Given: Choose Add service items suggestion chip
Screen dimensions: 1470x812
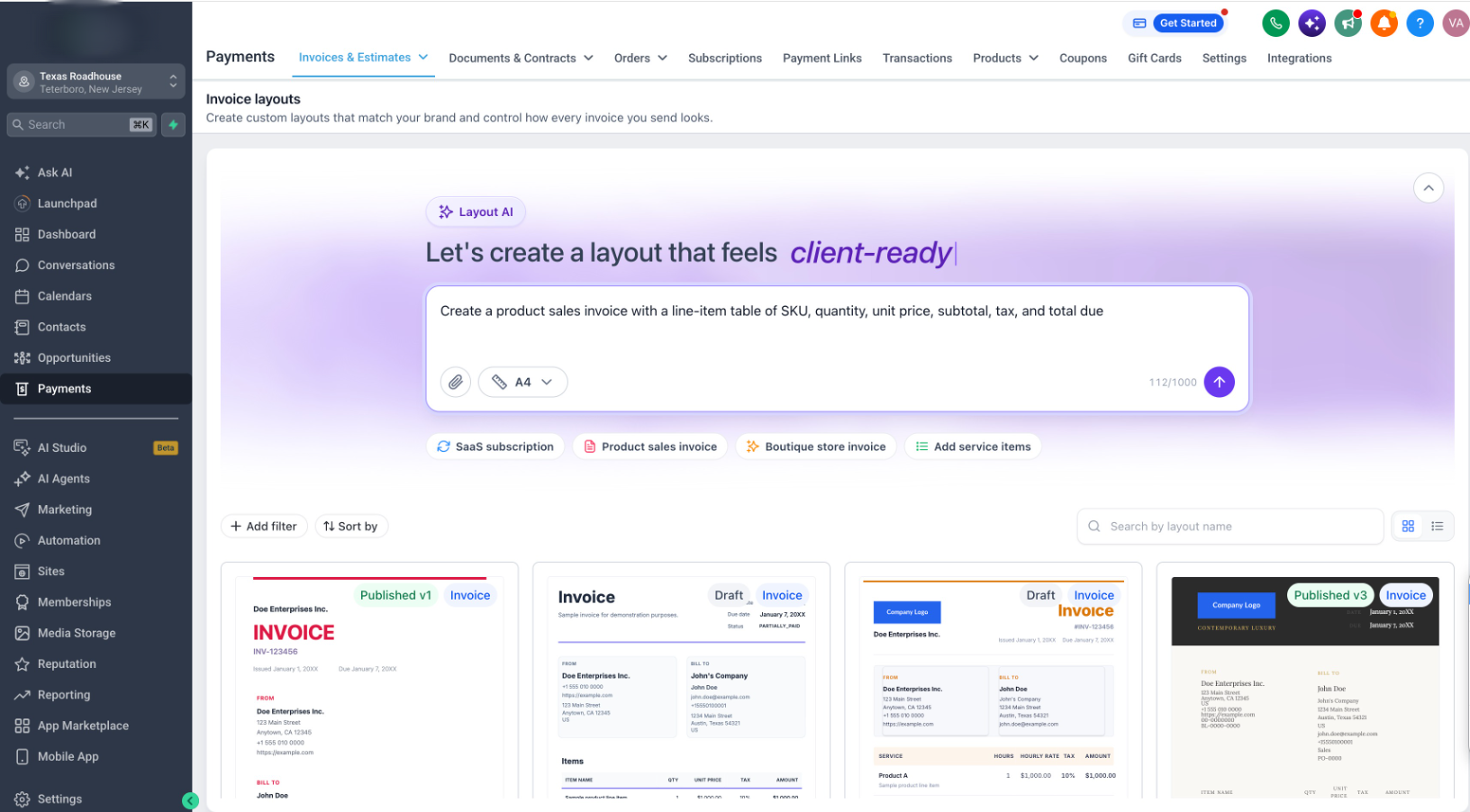Looking at the screenshot, I should pos(973,447).
